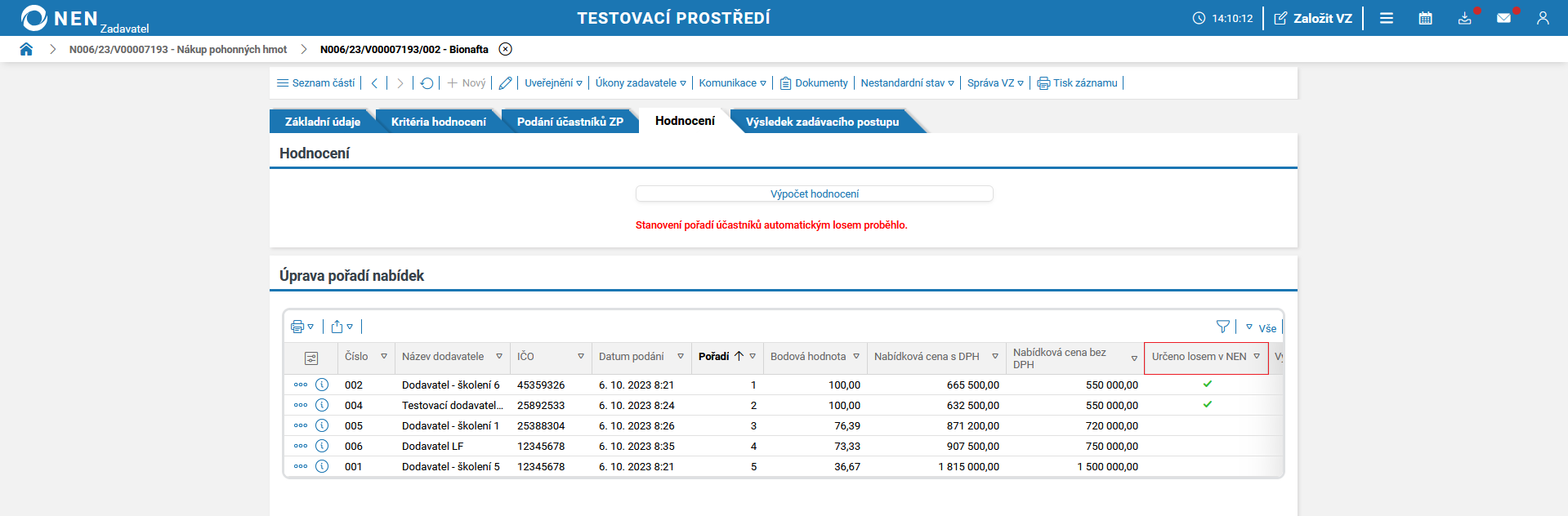Open info icon for row 002
1568x516 pixels.
(322, 385)
